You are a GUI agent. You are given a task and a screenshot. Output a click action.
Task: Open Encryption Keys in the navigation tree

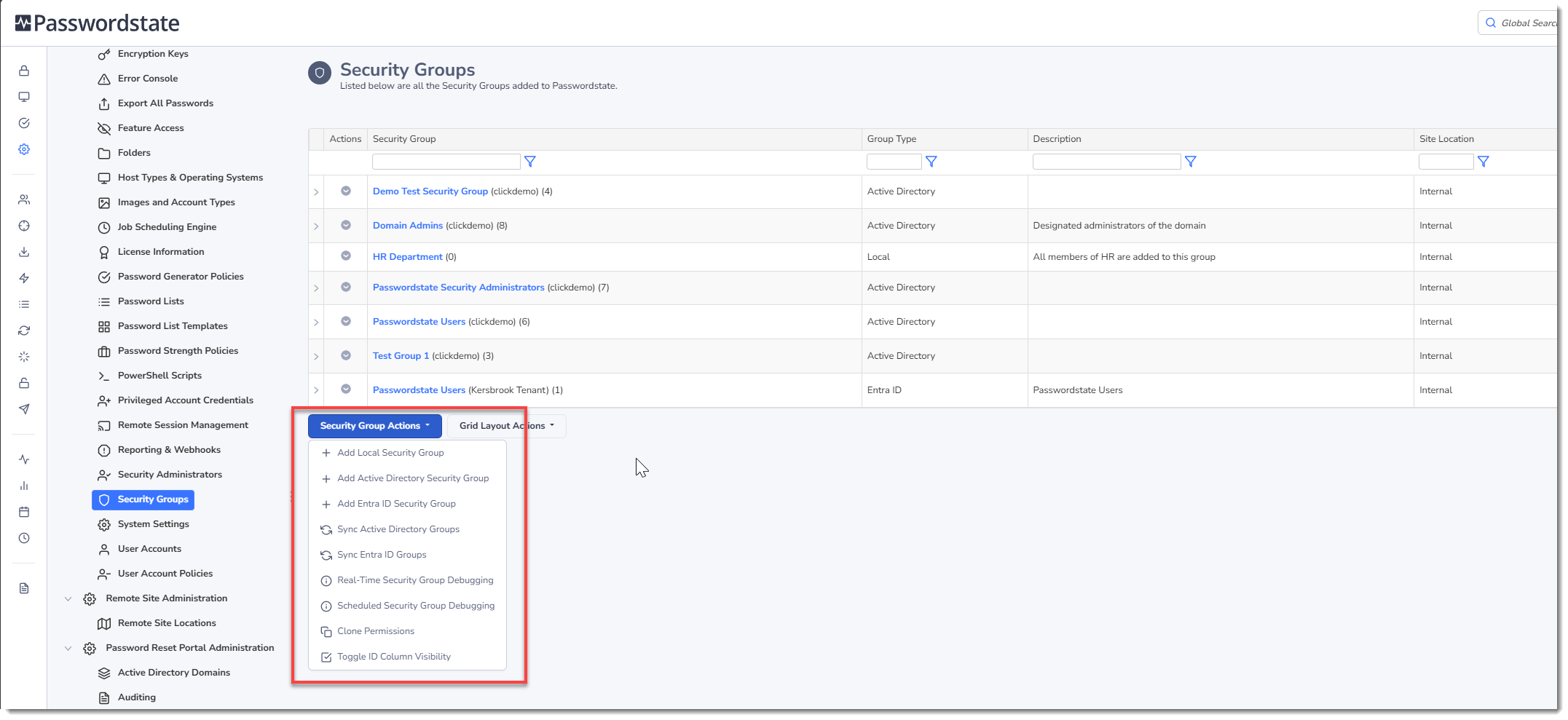(x=153, y=54)
